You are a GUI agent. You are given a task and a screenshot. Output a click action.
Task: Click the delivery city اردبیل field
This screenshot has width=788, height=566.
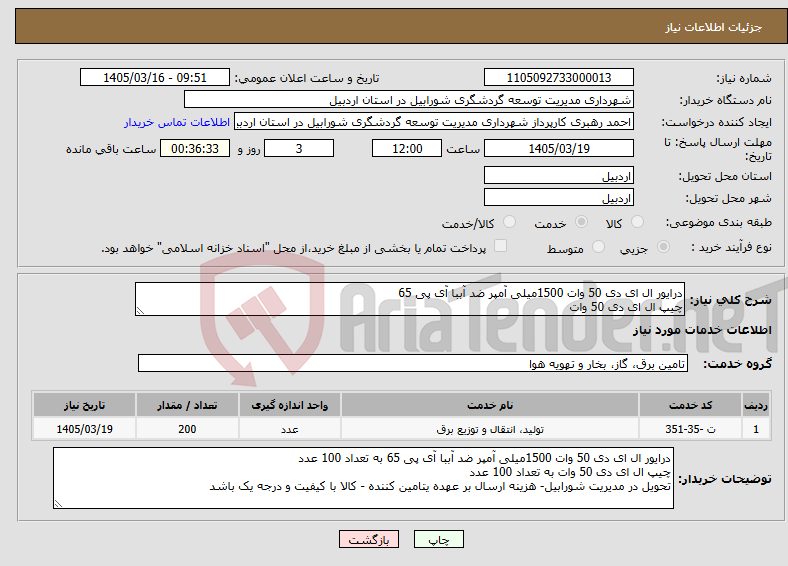(559, 198)
